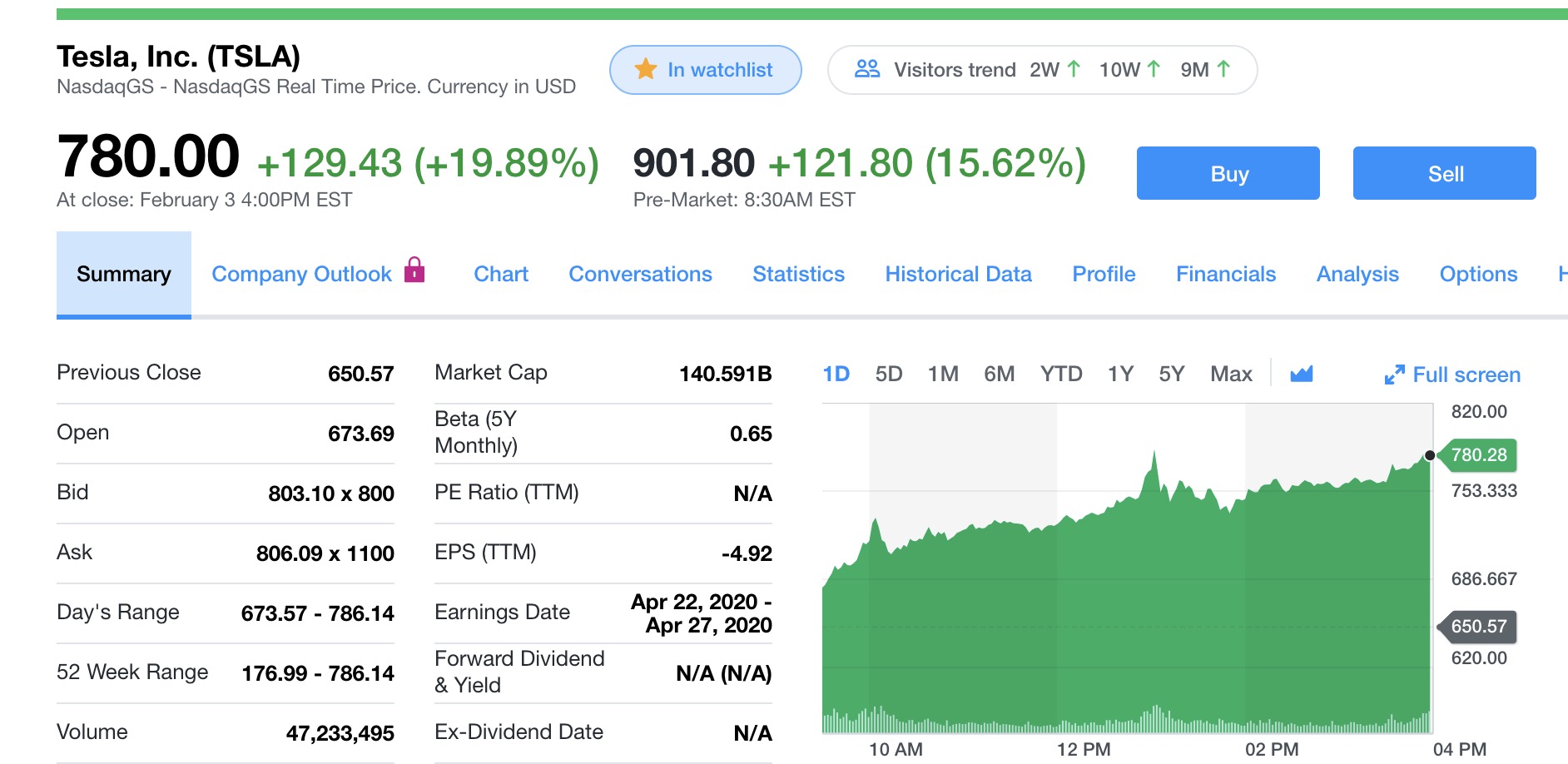Click the full screen expand arrows icon
The image size is (1568, 764).
pos(1395,375)
